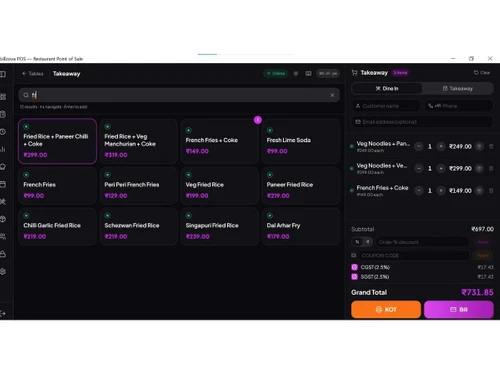
Task: Click the coupon ticket icon
Action: click(x=354, y=255)
